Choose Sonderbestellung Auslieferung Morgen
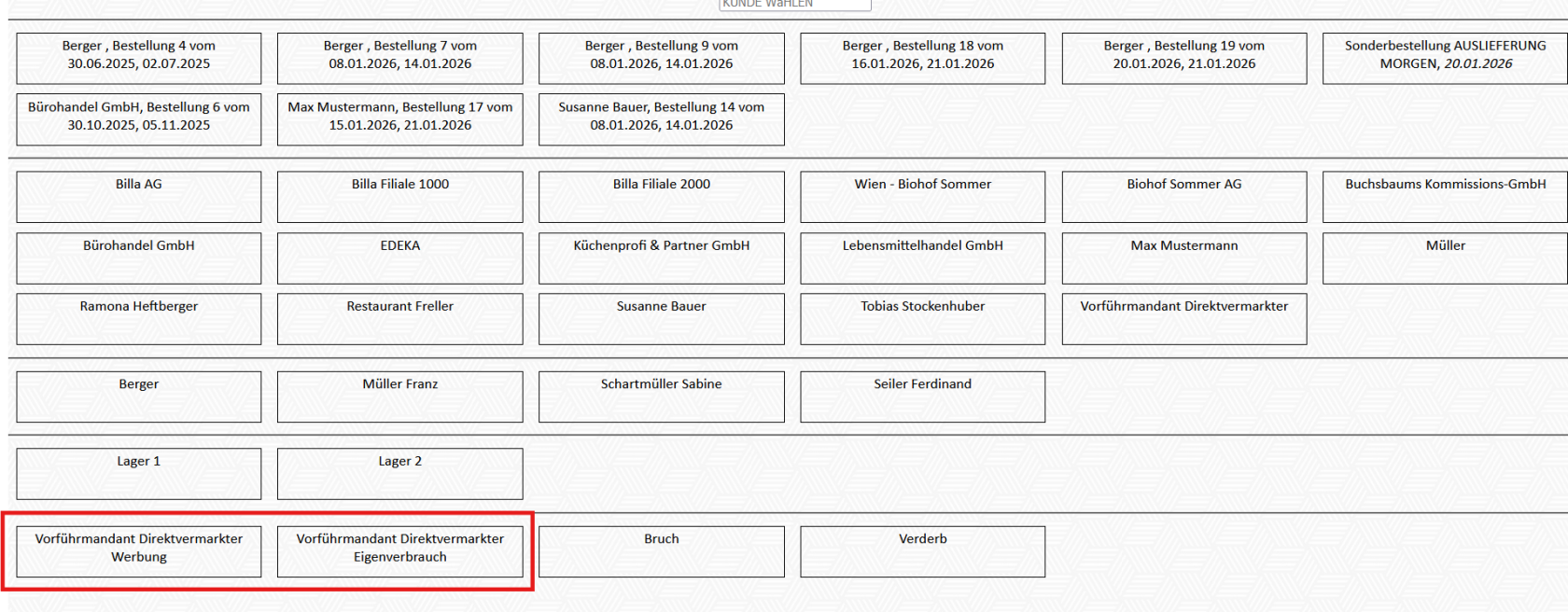The width and height of the screenshot is (1568, 612). click(1444, 58)
